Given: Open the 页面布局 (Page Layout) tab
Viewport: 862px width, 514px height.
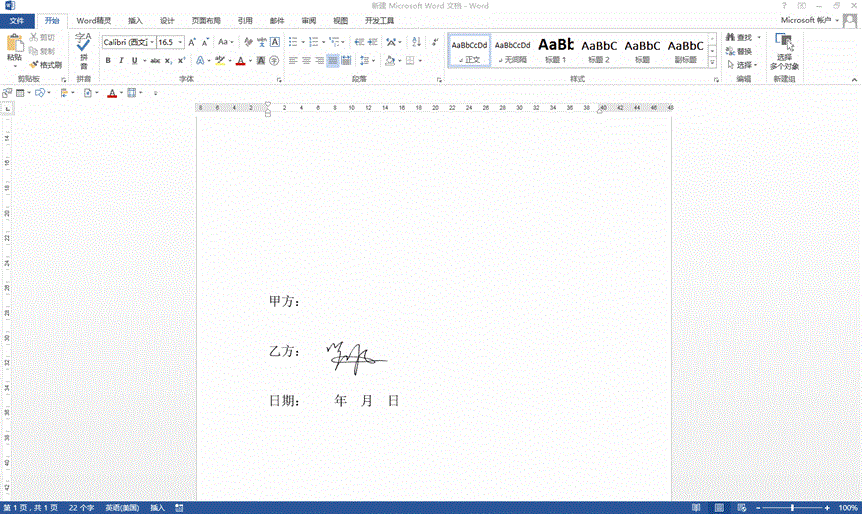Looking at the screenshot, I should click(x=206, y=20).
